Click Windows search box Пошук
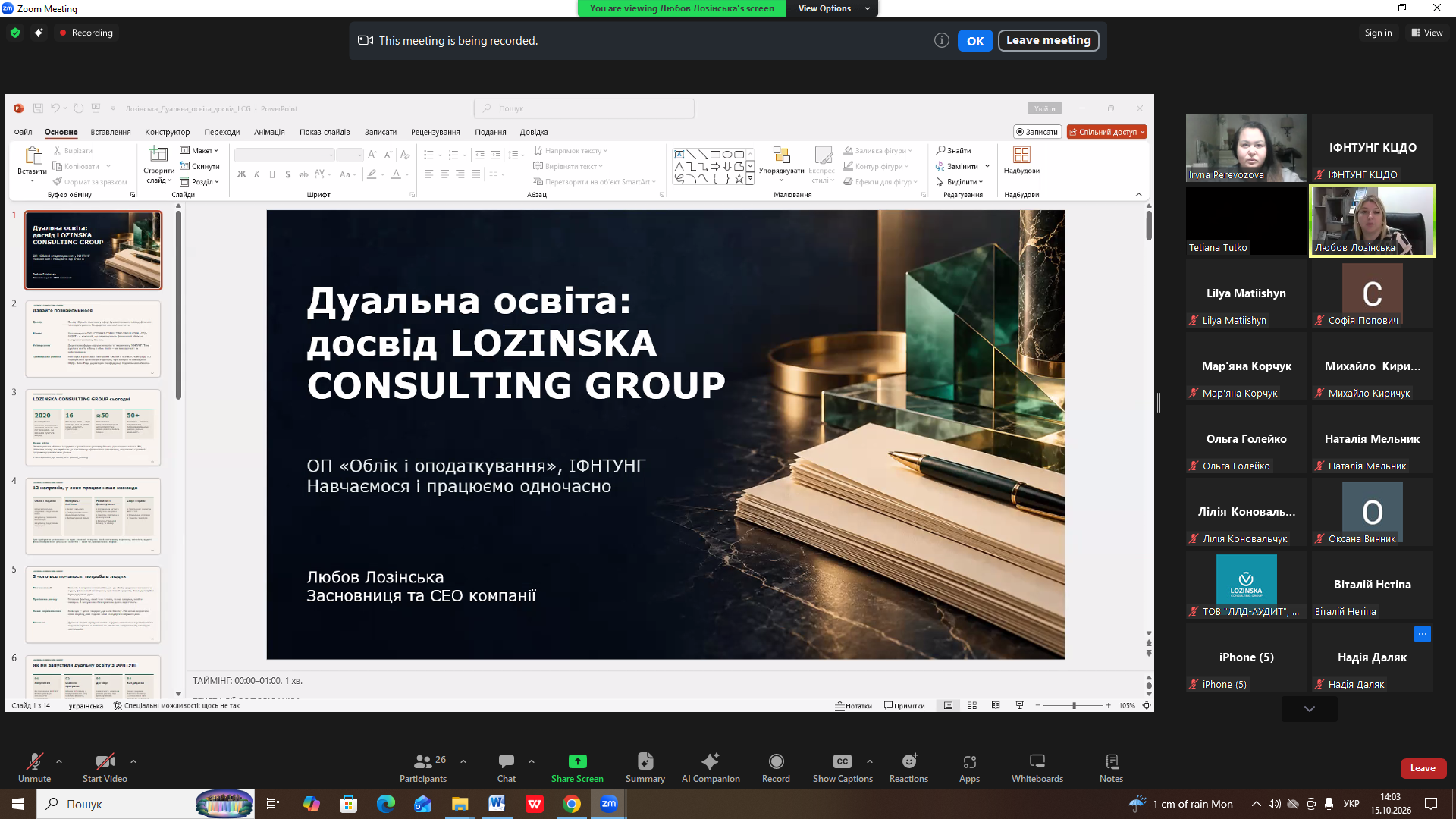Viewport: 1456px width, 819px height. (x=146, y=804)
